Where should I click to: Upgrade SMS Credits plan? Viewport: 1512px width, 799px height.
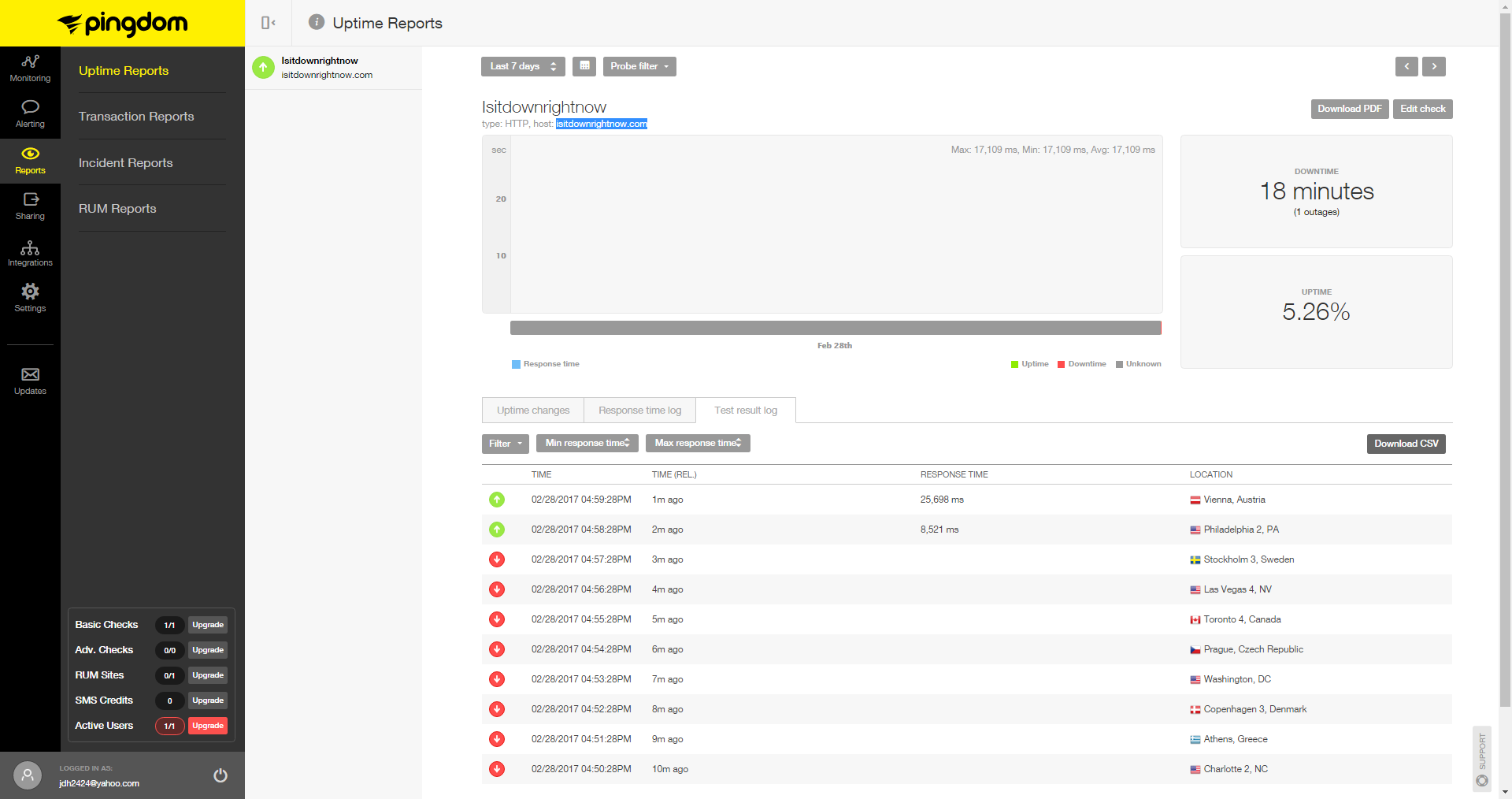(208, 701)
